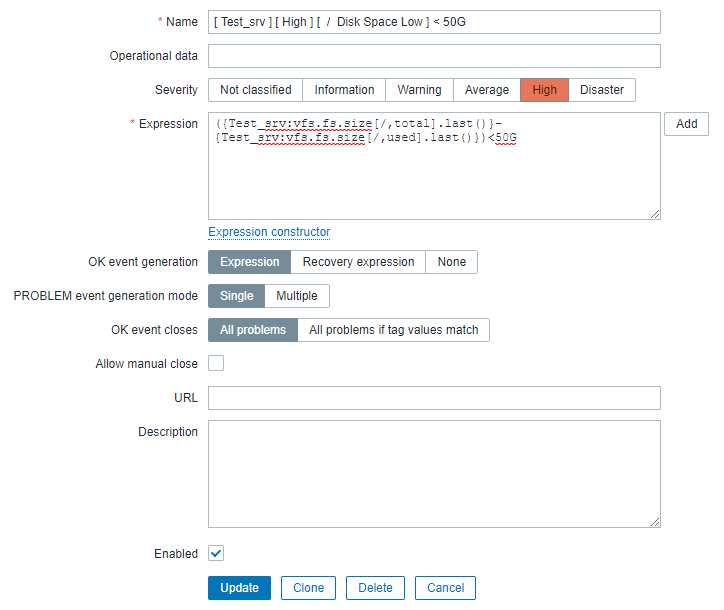Click the Expression textarea resize handle

[655, 214]
